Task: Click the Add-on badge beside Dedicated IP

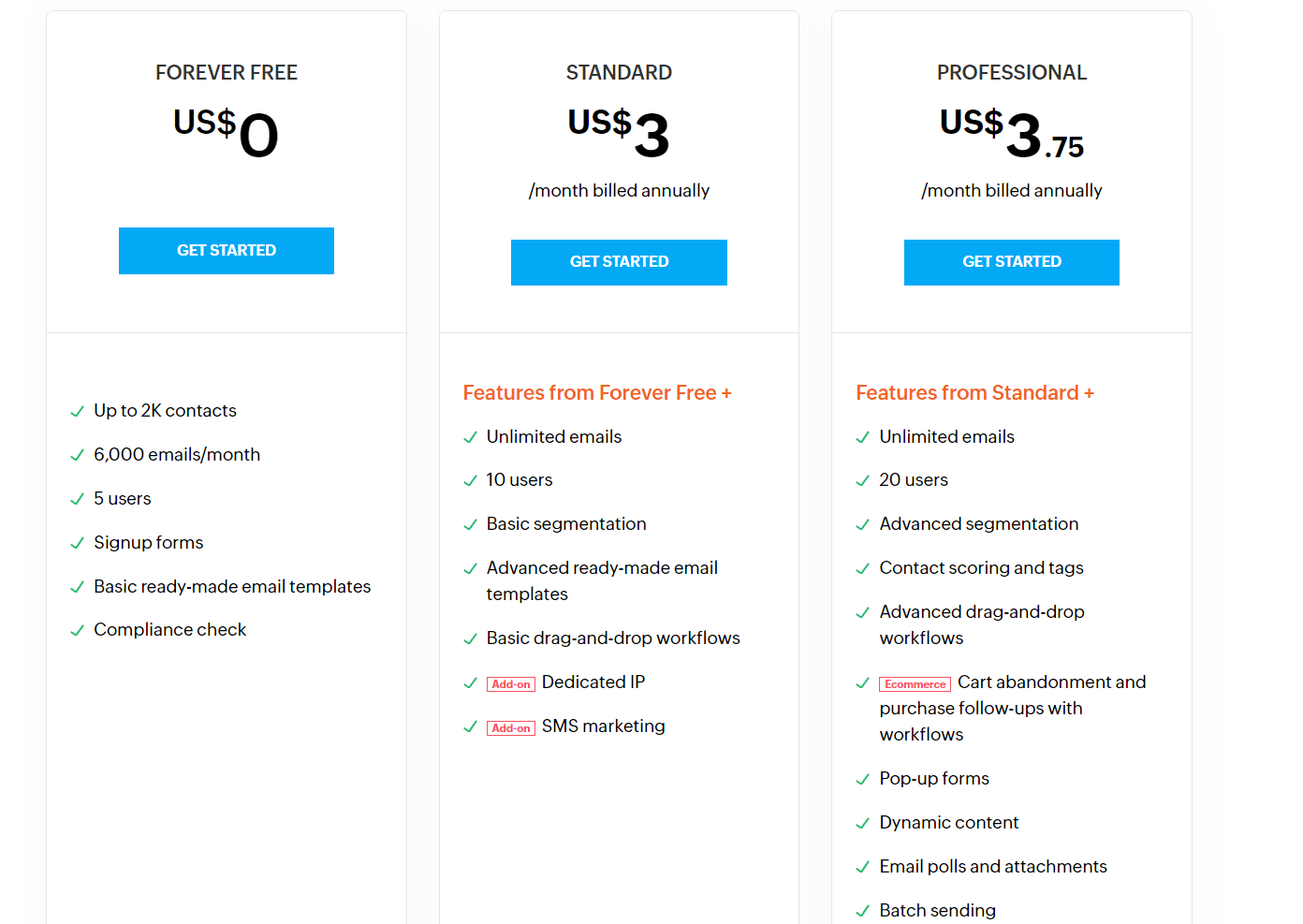Action: [511, 684]
